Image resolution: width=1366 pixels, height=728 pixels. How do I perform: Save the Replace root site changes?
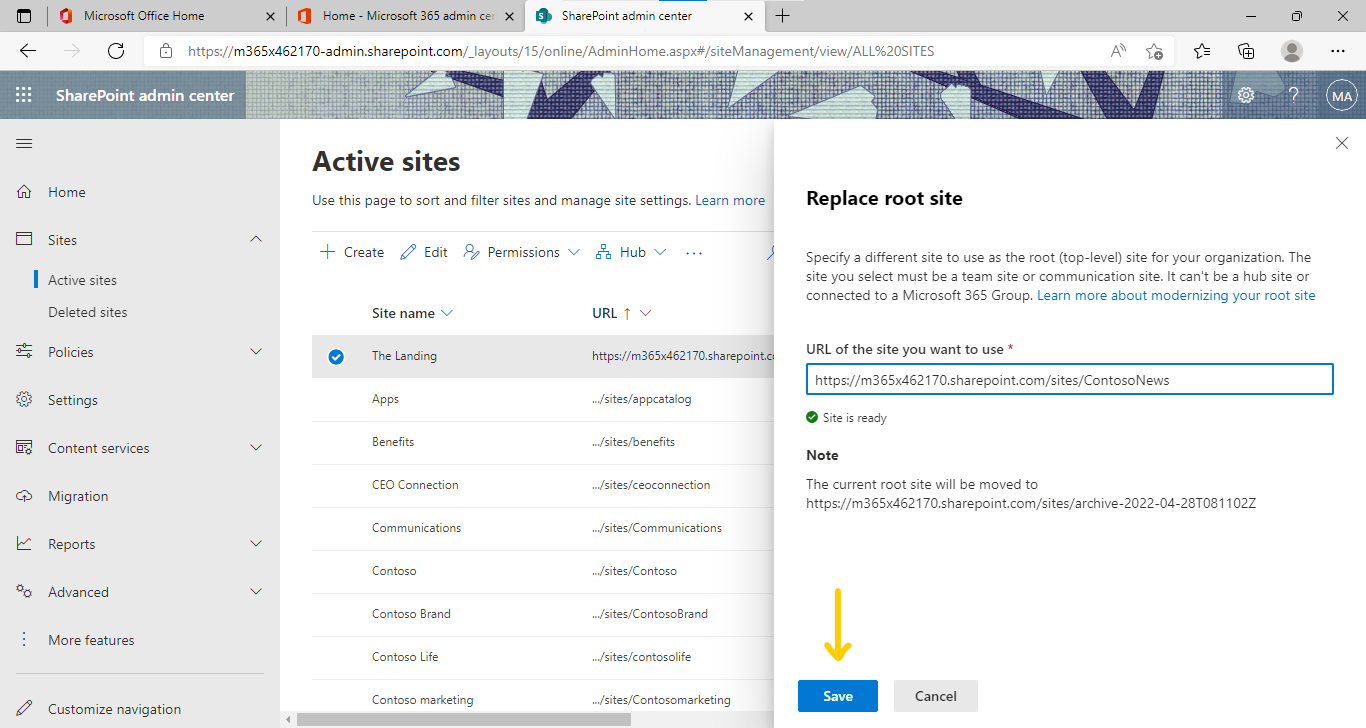[837, 695]
